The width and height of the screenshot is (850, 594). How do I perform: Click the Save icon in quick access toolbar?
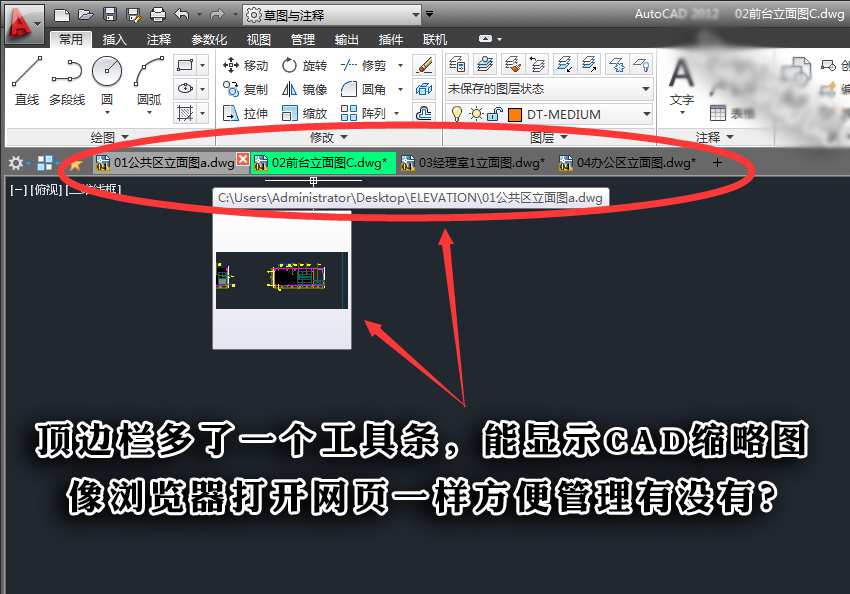click(x=109, y=15)
